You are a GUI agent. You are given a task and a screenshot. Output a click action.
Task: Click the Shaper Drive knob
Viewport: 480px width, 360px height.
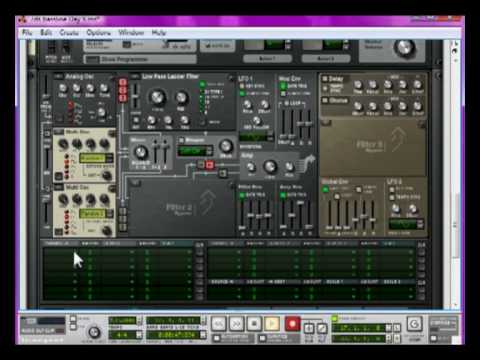click(x=226, y=146)
